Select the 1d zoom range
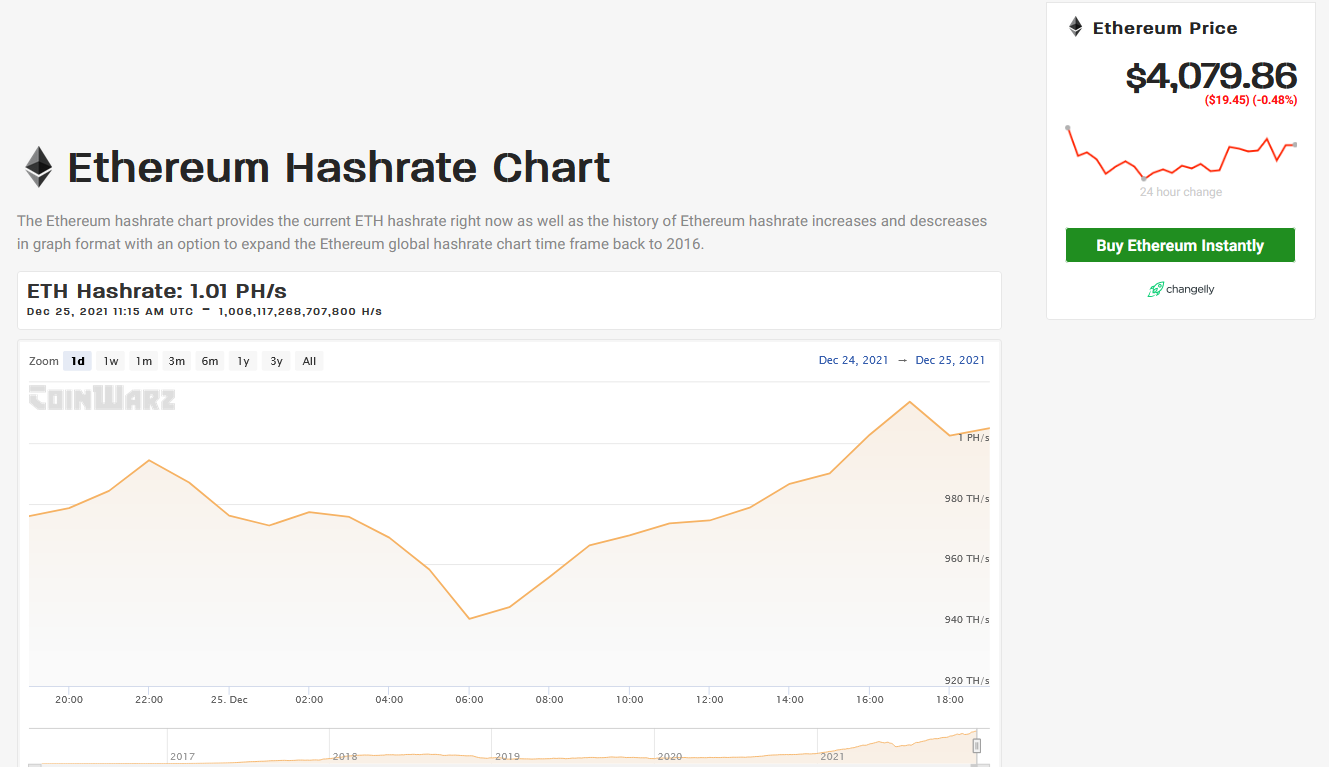 click(x=77, y=361)
